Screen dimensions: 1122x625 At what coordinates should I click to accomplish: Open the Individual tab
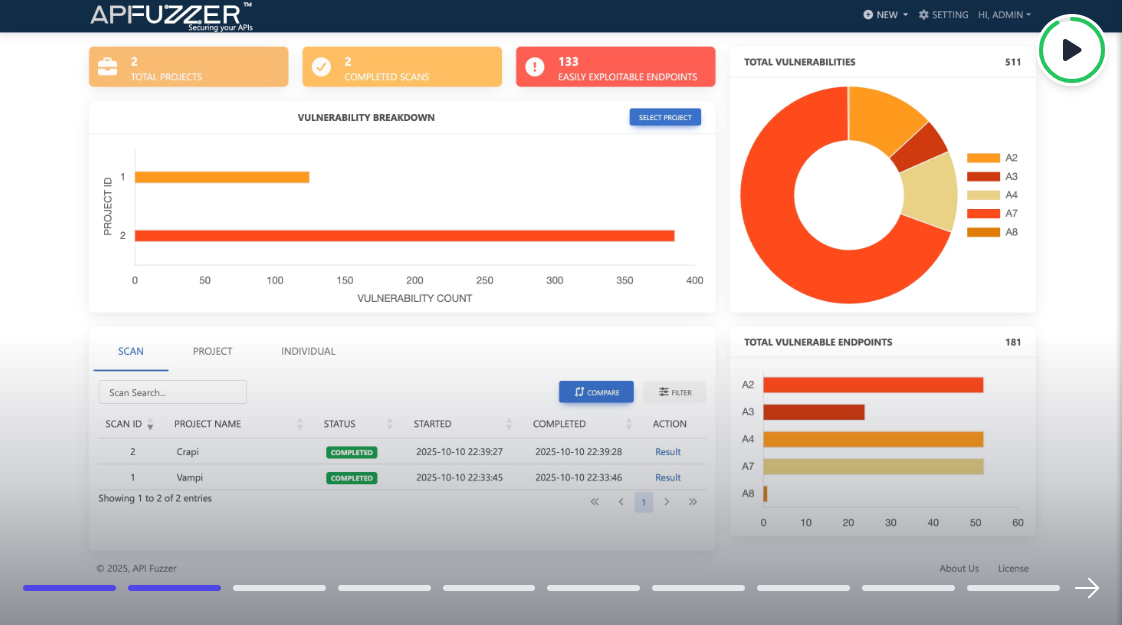(x=308, y=352)
